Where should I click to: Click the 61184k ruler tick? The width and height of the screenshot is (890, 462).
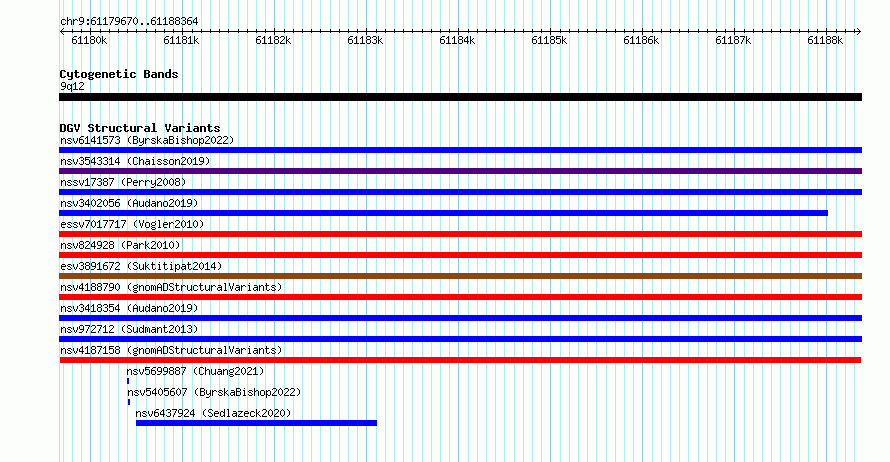[457, 40]
